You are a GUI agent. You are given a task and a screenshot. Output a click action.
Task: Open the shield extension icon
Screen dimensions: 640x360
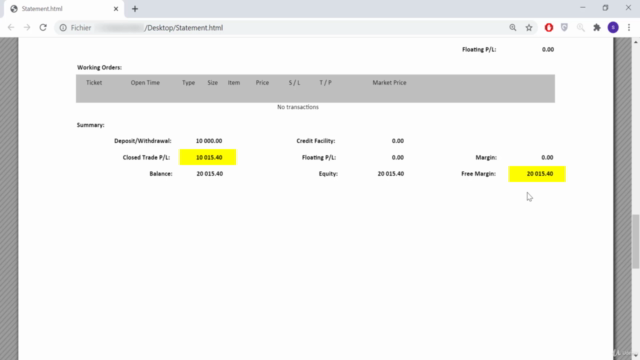coord(564,28)
